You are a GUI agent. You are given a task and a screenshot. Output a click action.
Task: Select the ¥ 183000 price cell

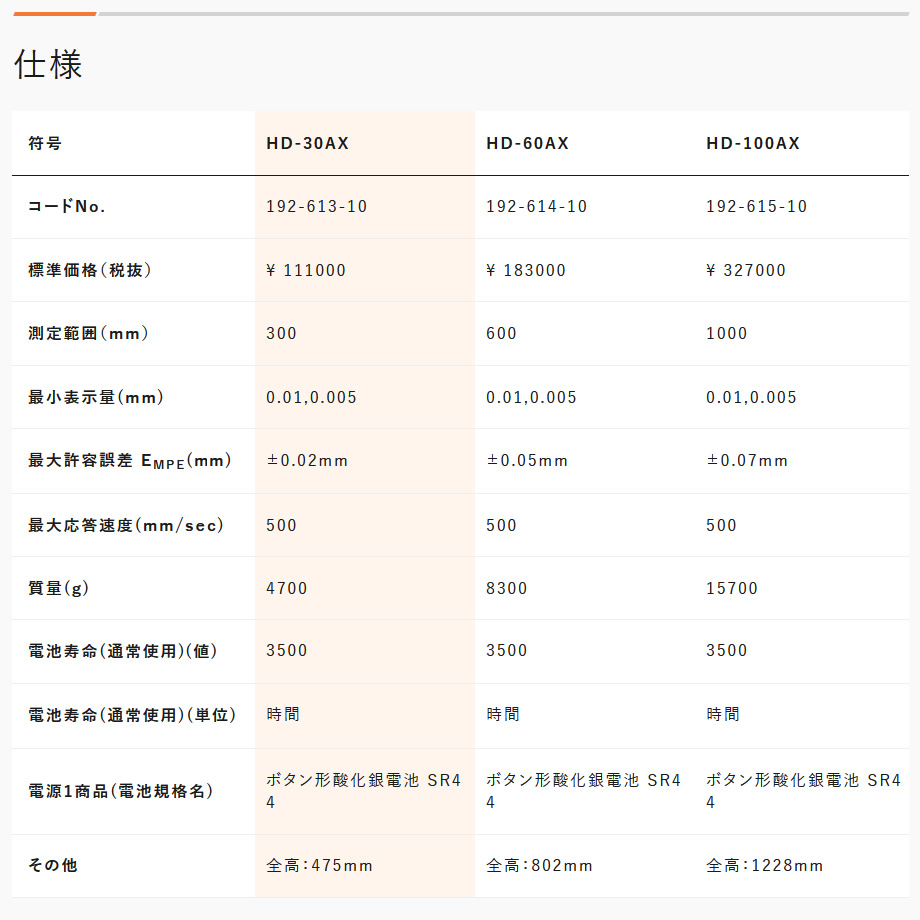point(526,270)
